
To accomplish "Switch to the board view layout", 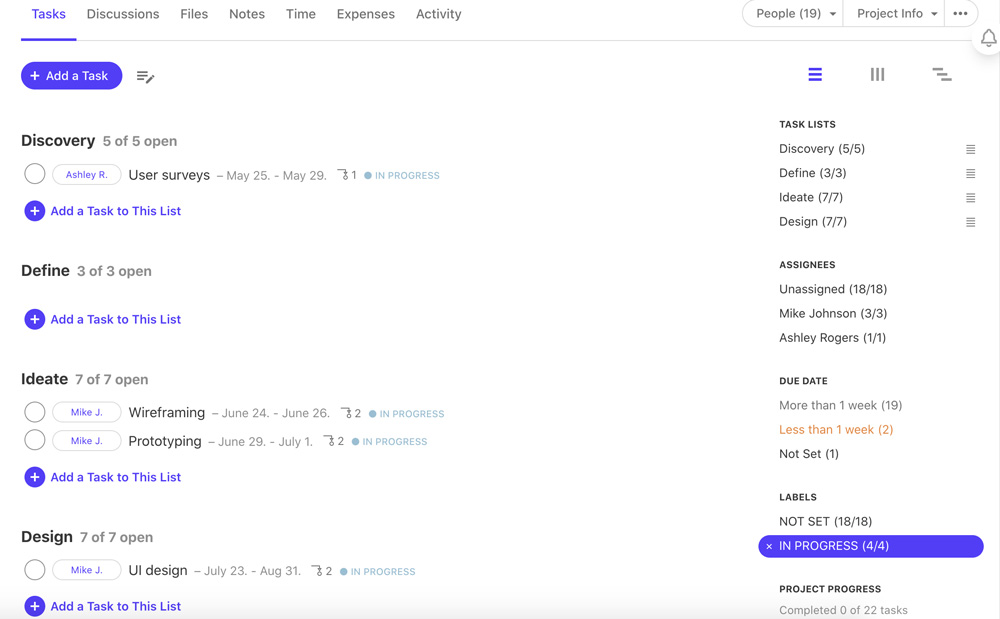I will tap(877, 74).
